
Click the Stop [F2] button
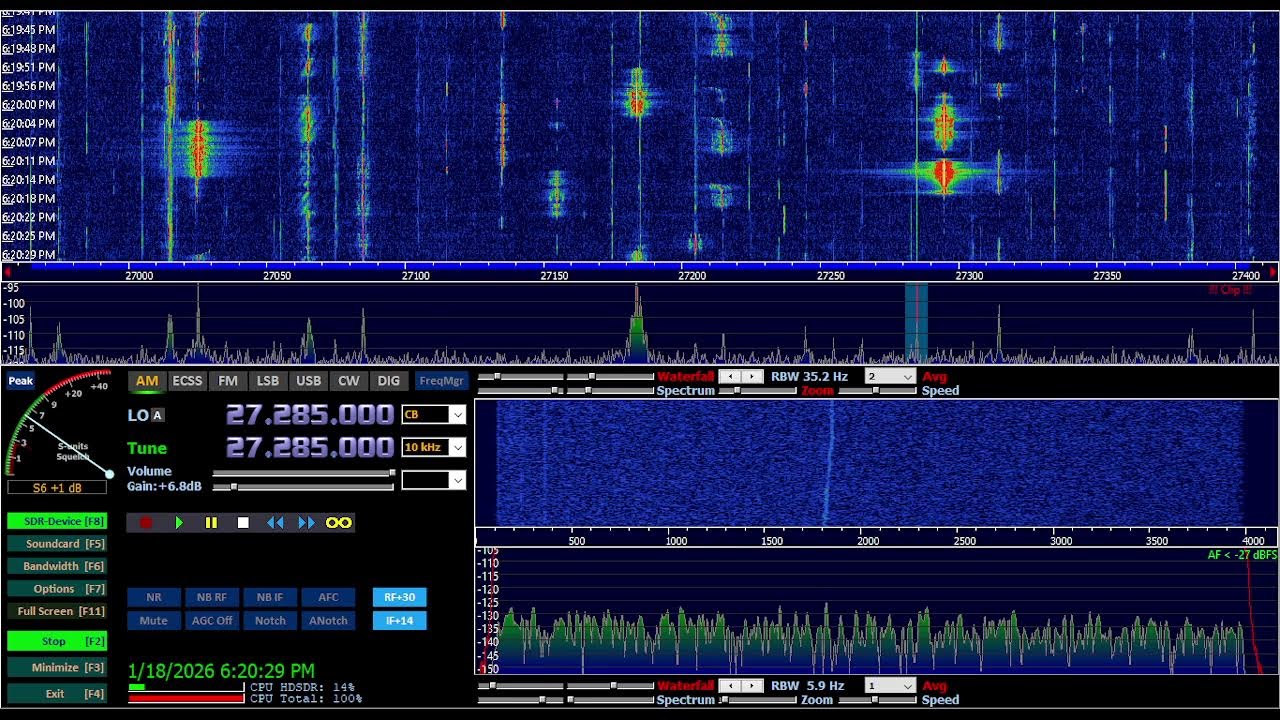pyautogui.click(x=57, y=641)
